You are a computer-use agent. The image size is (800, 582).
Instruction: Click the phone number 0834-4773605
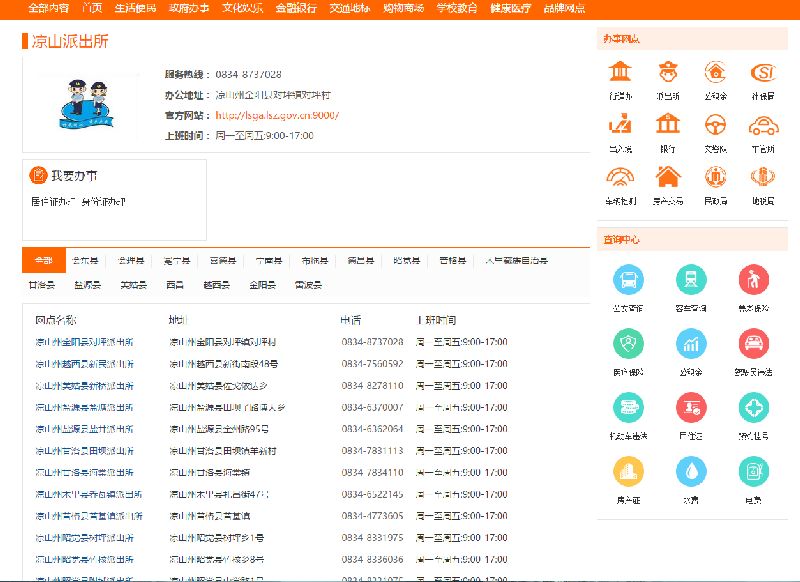coord(372,516)
